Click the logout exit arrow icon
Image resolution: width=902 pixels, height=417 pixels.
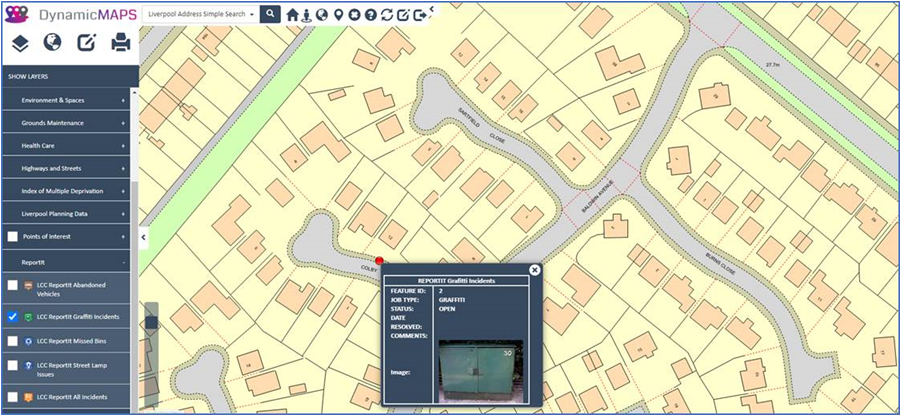click(420, 15)
